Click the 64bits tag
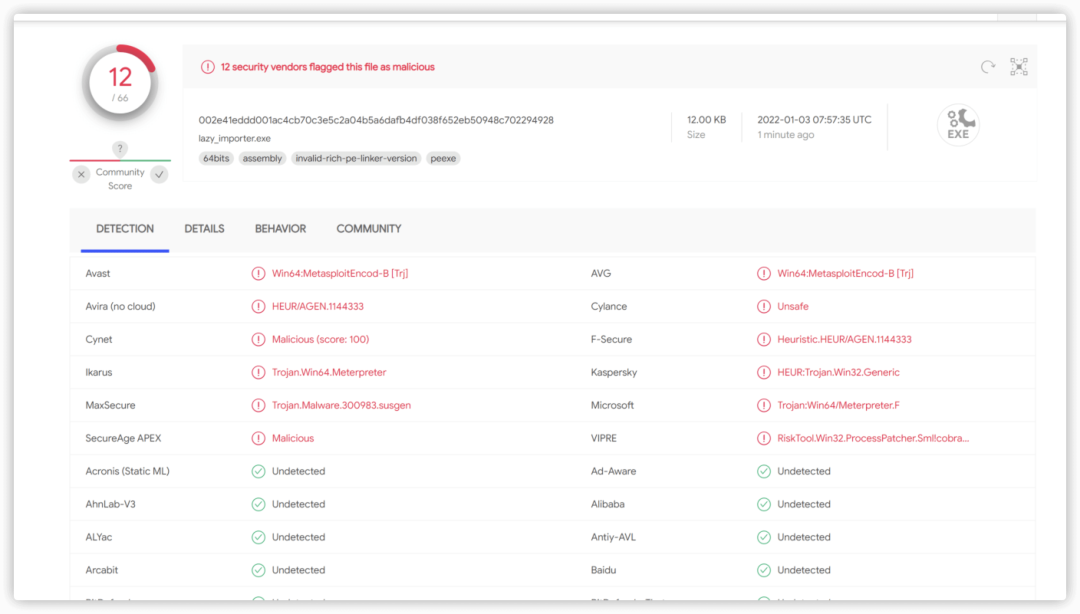 216,158
